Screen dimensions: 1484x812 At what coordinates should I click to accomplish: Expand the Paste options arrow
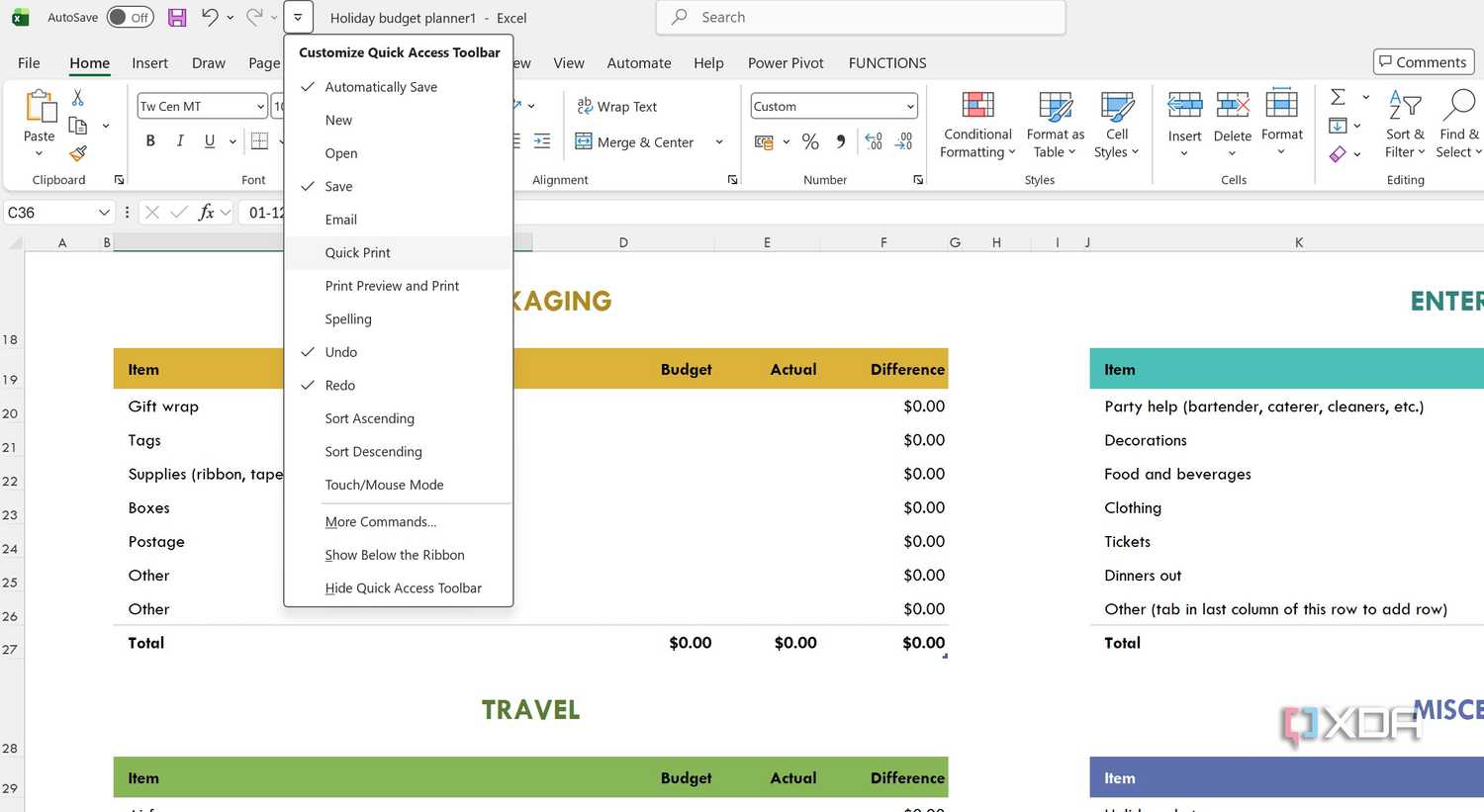click(x=39, y=153)
